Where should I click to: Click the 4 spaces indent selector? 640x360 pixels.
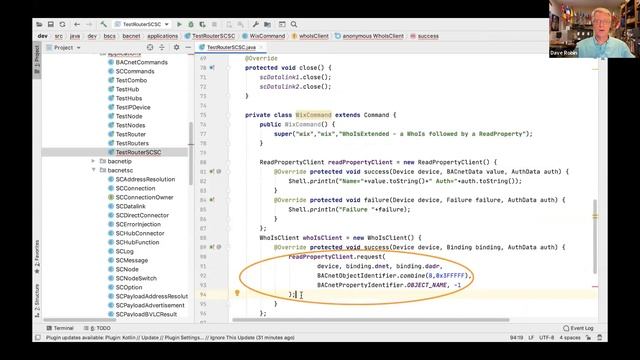(x=570, y=338)
